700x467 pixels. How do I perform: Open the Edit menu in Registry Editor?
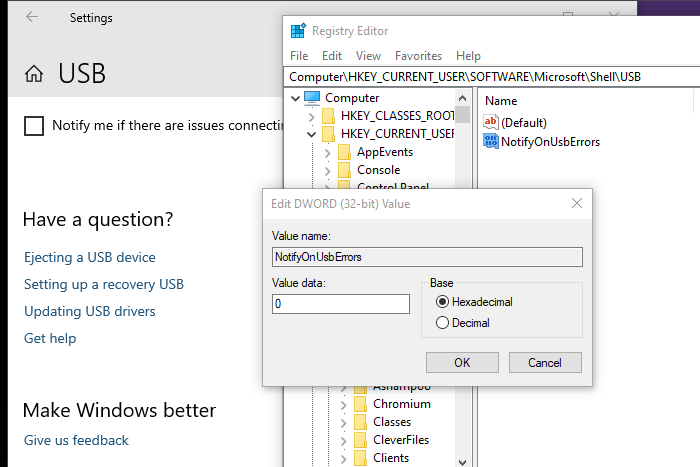pos(332,56)
